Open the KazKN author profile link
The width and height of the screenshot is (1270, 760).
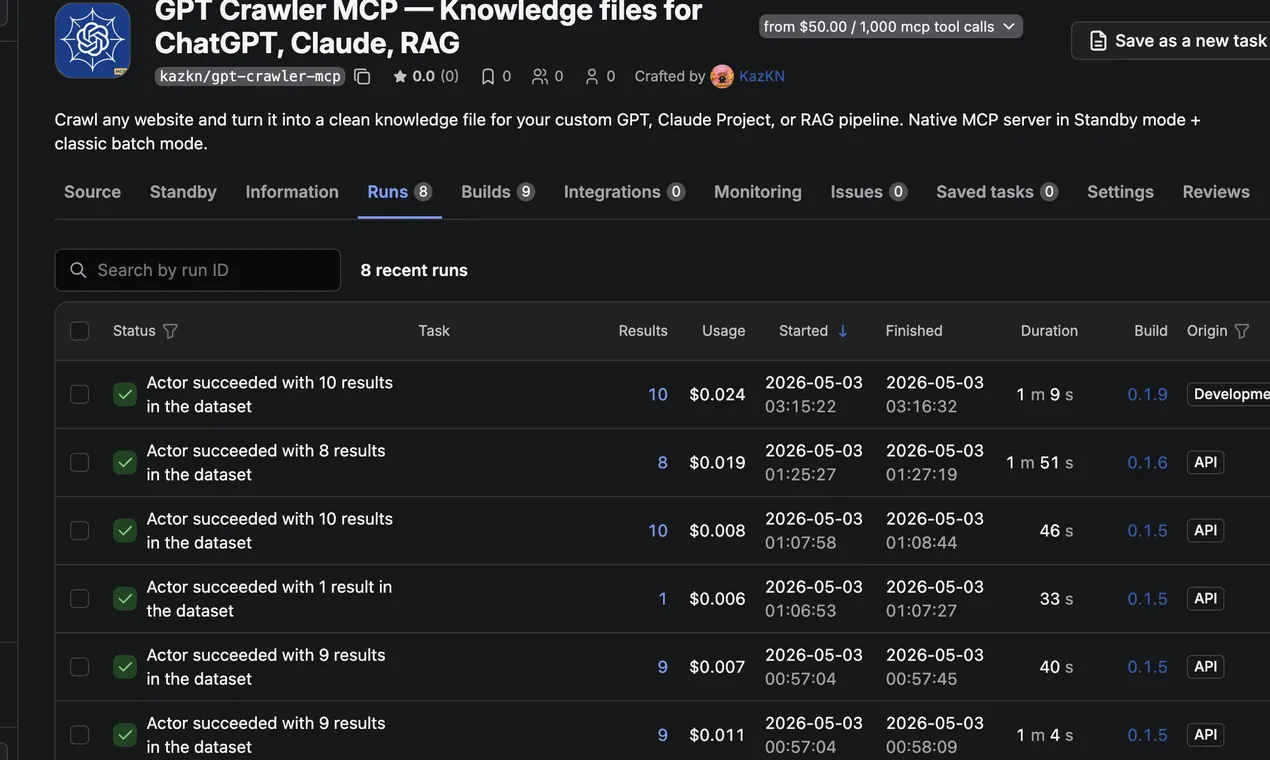click(x=762, y=76)
